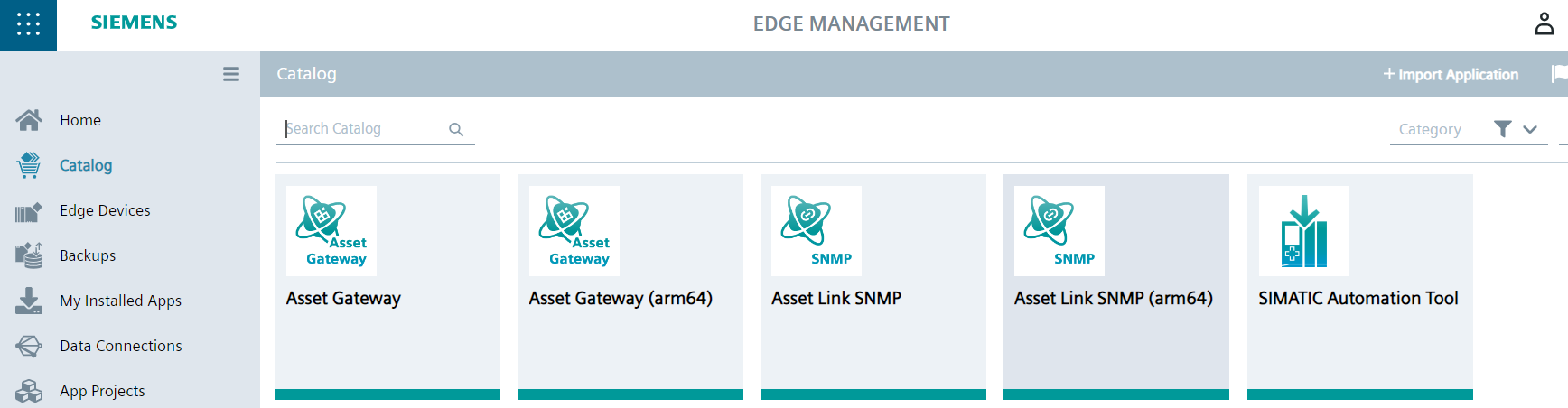Click the Backups icon in sidebar
The image size is (1568, 408).
pyautogui.click(x=29, y=255)
